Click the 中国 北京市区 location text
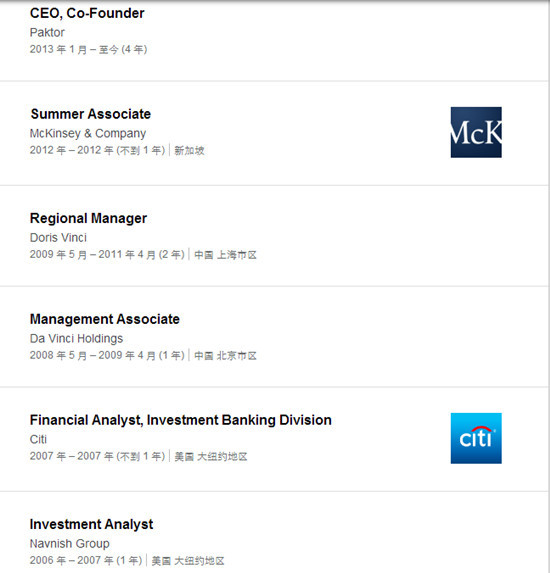 click(225, 356)
